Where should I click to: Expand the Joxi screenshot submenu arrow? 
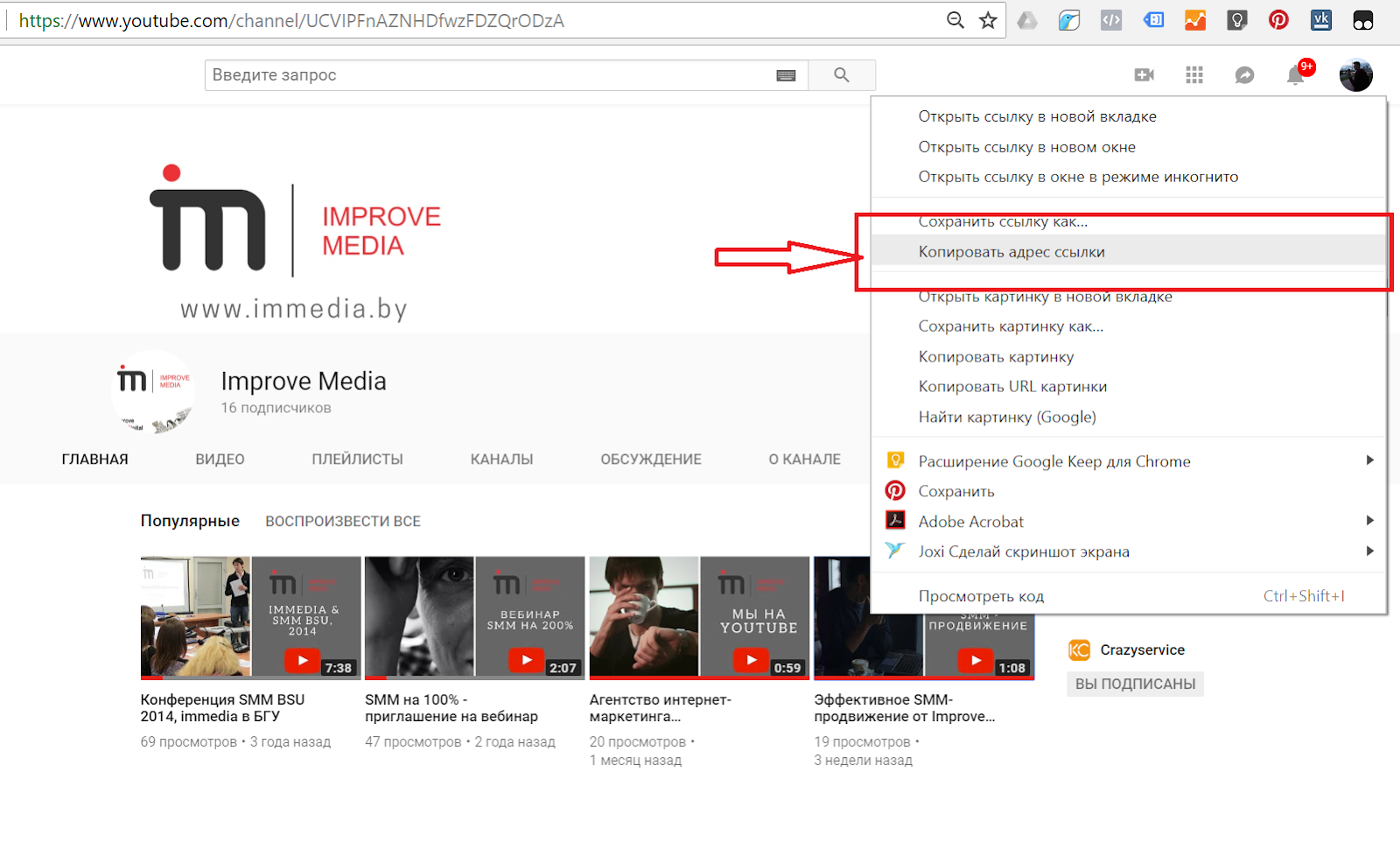[x=1370, y=551]
